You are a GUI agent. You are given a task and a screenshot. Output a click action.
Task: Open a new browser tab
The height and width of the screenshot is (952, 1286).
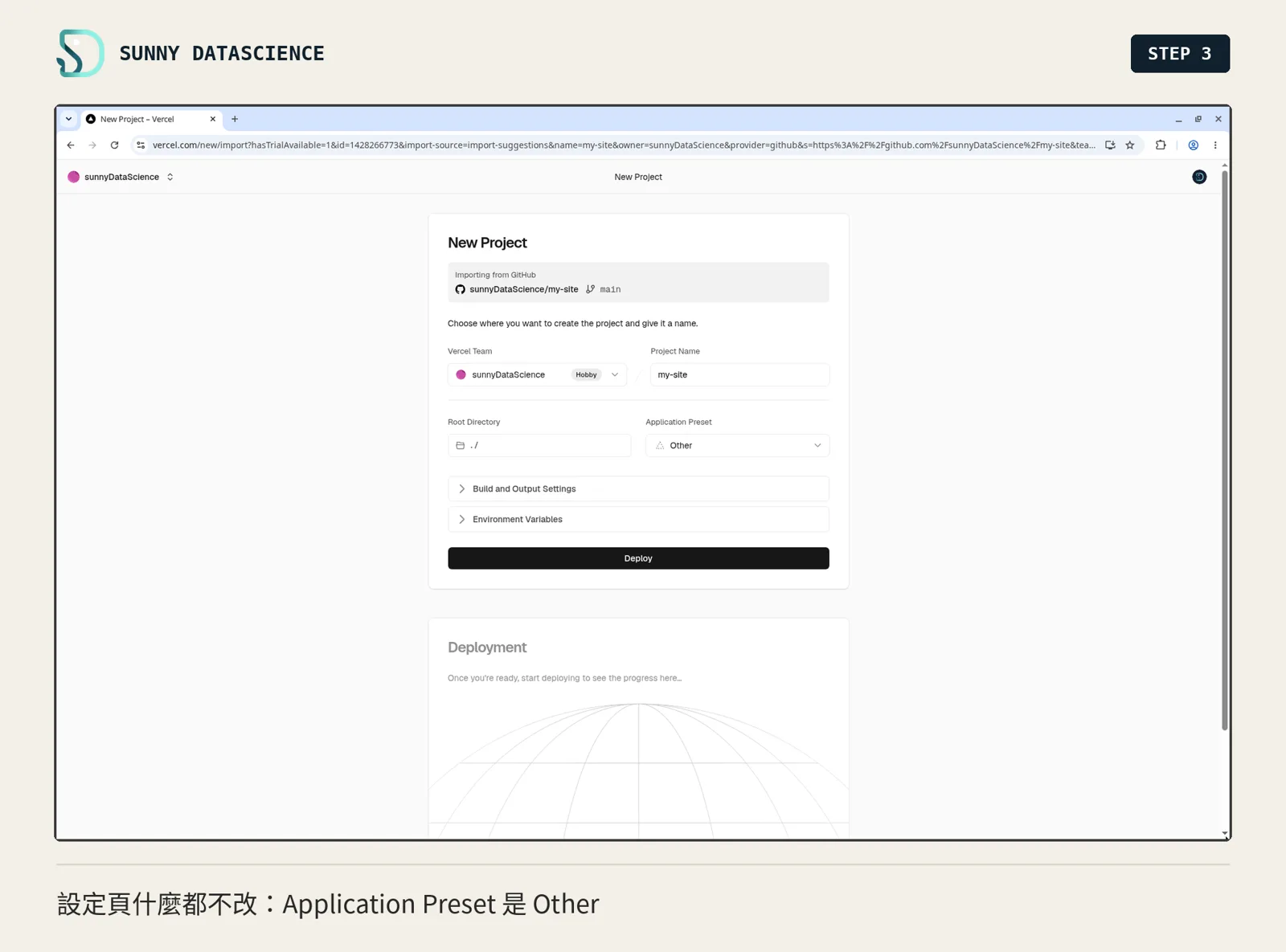click(x=235, y=119)
